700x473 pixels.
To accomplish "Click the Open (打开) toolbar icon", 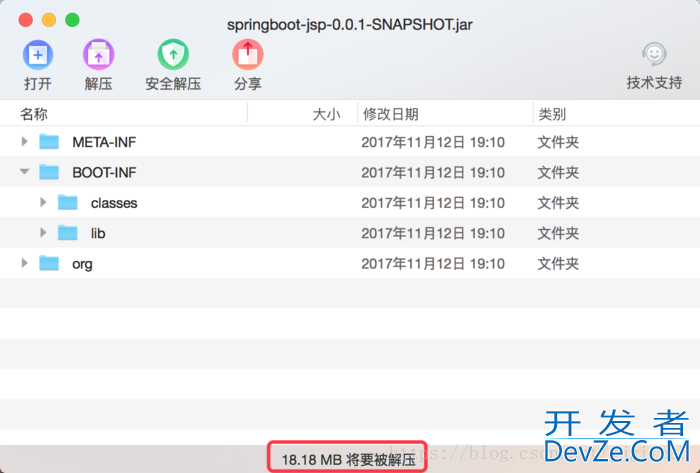I will point(38,55).
